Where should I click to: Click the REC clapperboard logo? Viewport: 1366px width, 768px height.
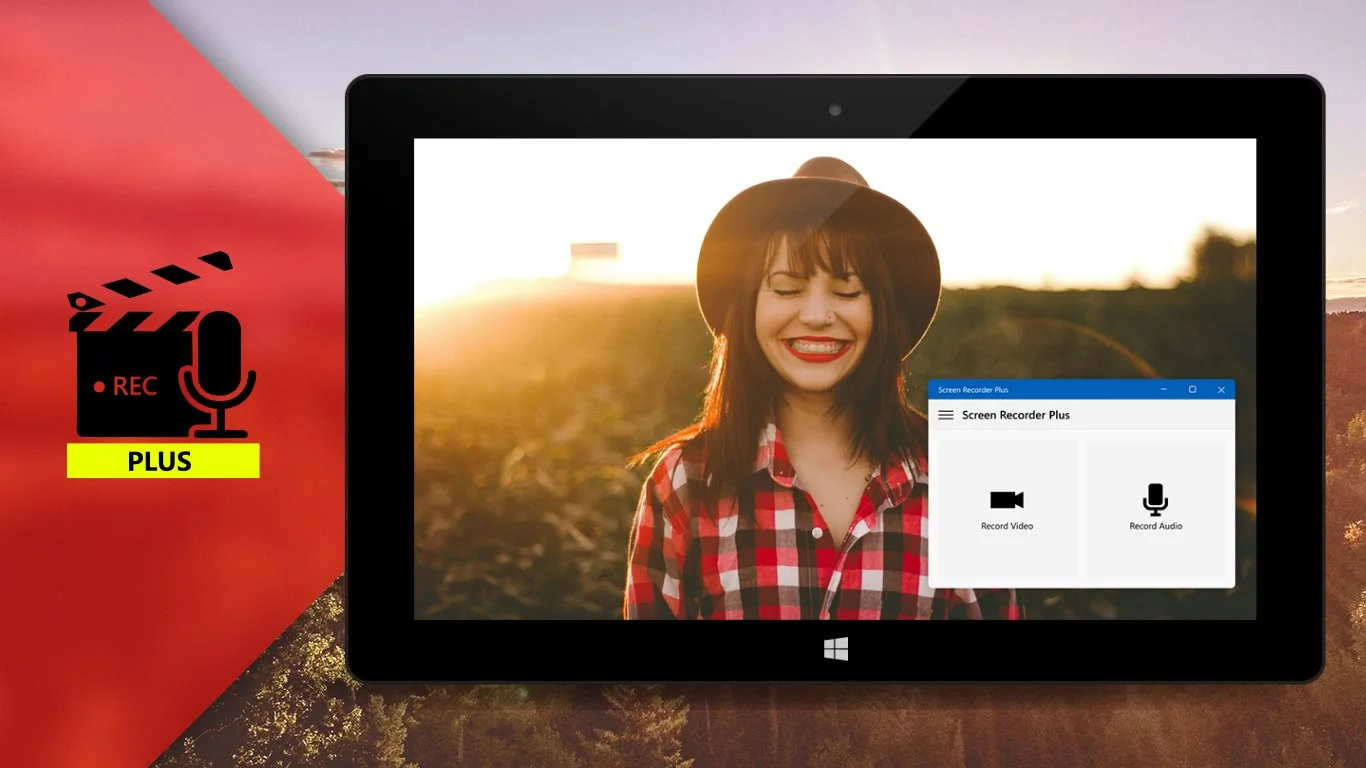162,345
